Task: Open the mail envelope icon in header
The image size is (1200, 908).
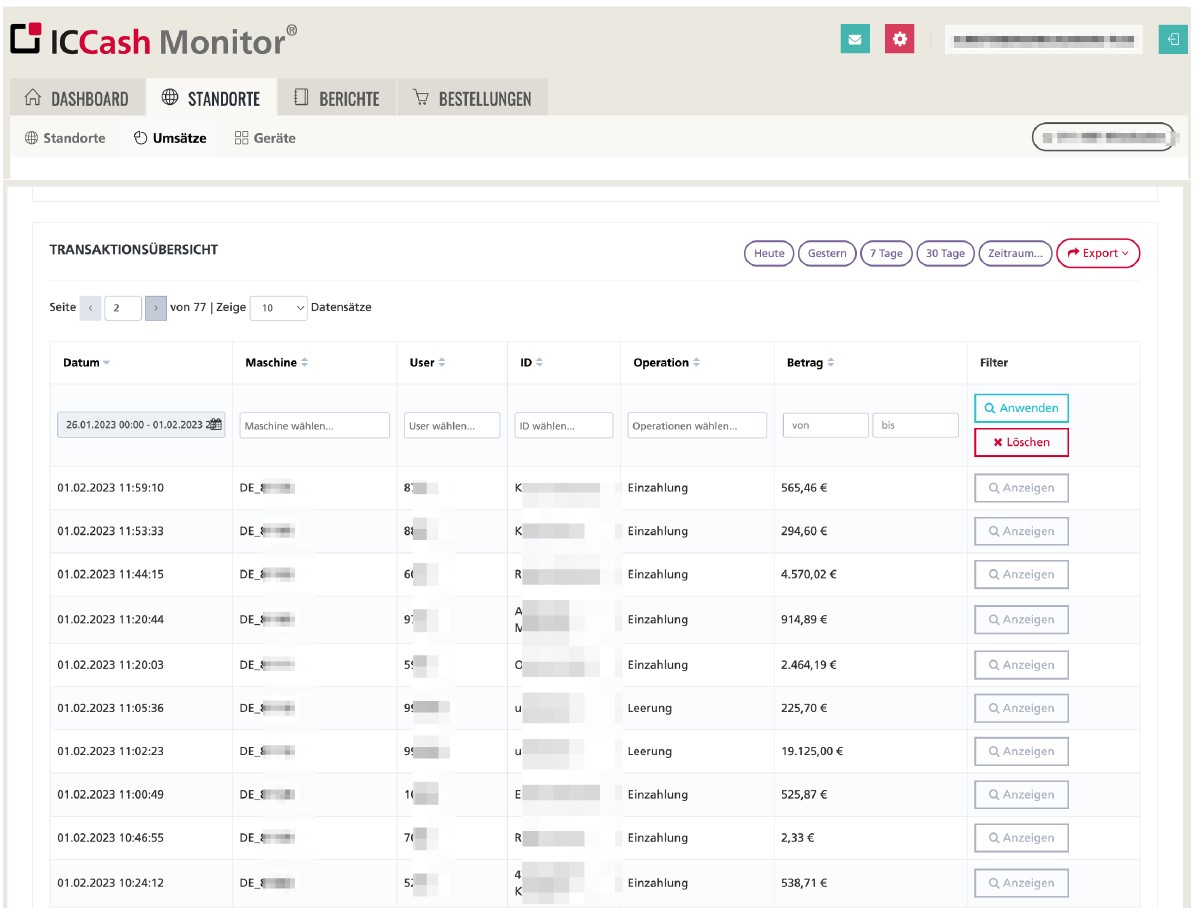Action: [854, 39]
